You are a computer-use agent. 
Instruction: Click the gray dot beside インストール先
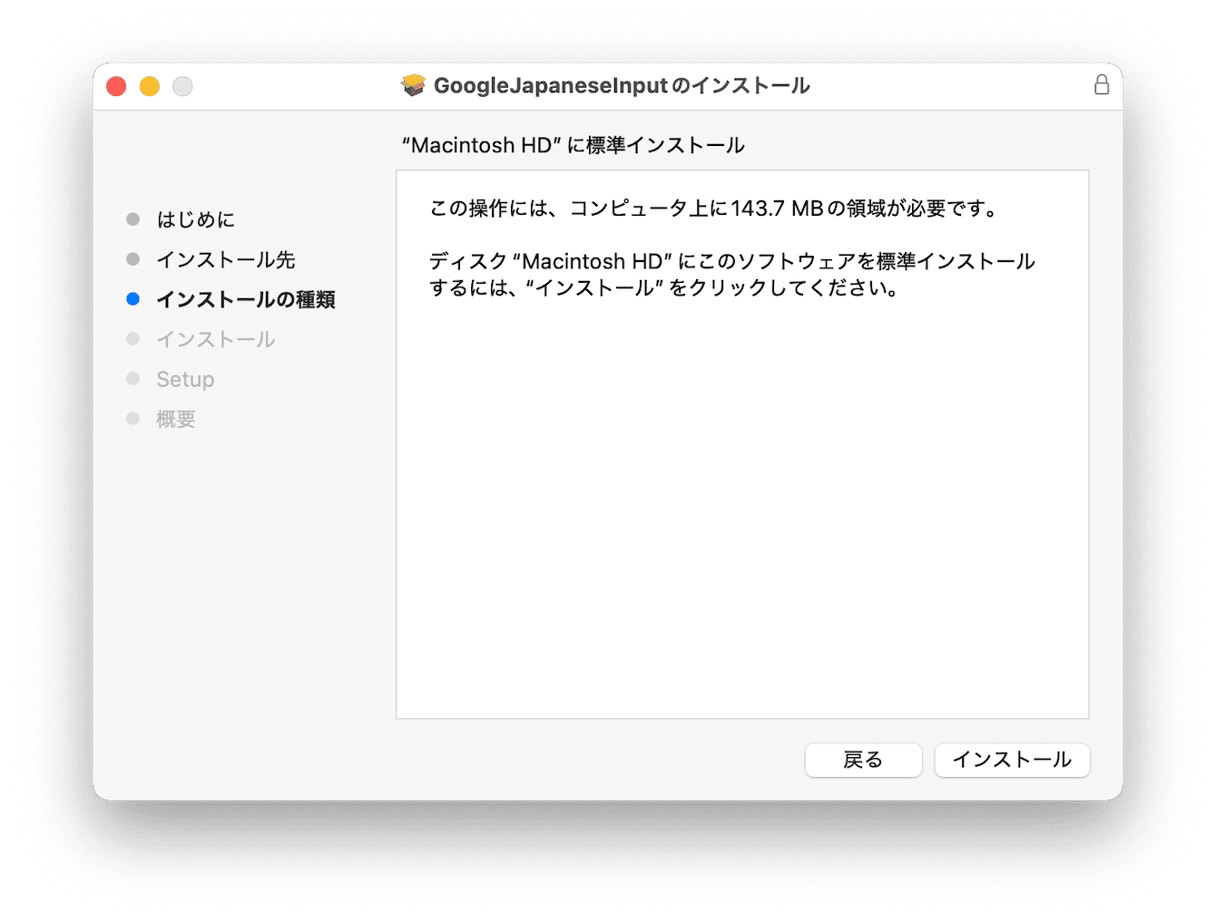pyautogui.click(x=133, y=259)
